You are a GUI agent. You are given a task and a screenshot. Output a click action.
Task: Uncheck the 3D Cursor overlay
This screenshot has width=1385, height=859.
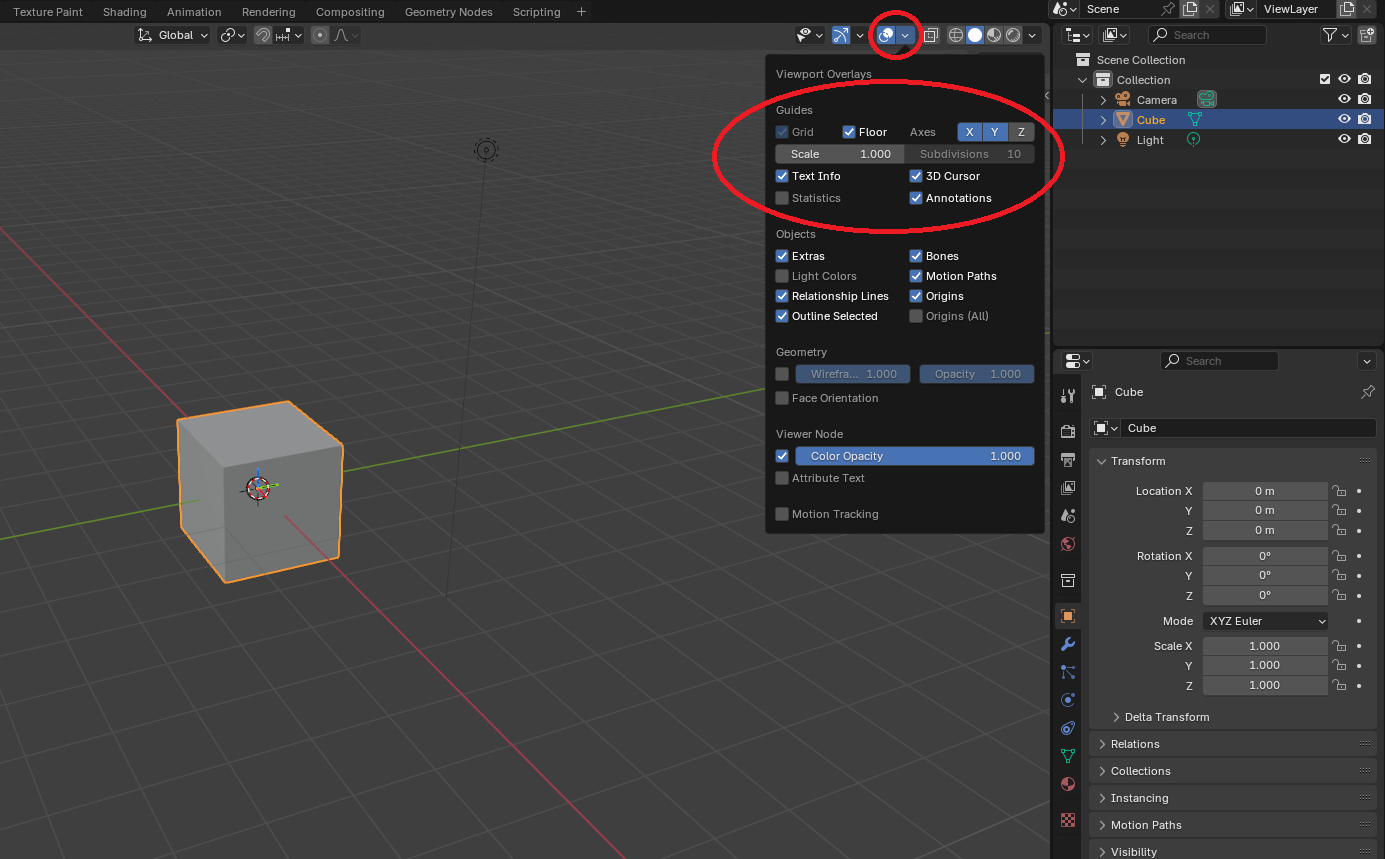click(916, 176)
